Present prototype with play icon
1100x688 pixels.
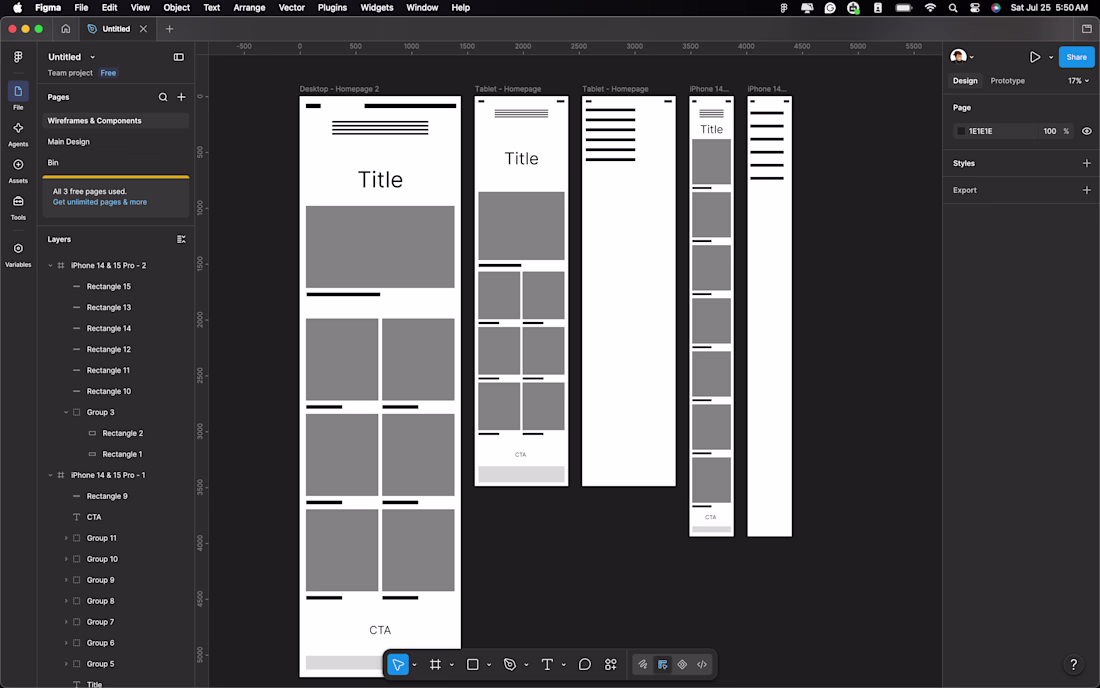1035,57
